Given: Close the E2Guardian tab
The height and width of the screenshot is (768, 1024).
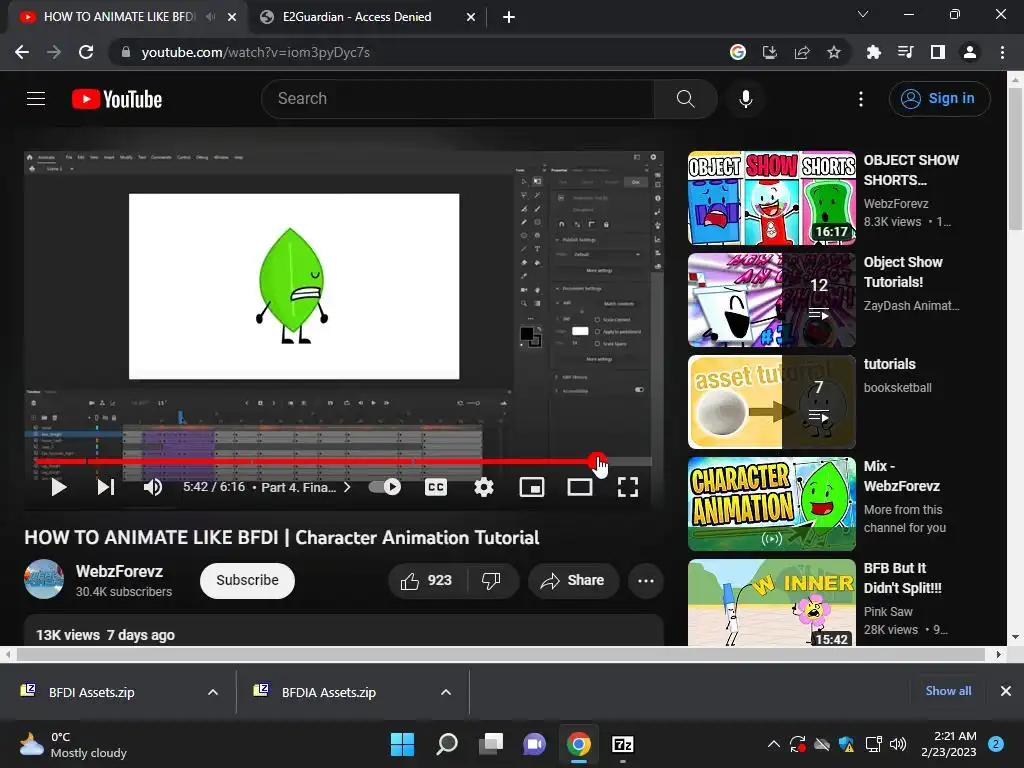Looking at the screenshot, I should 471,17.
